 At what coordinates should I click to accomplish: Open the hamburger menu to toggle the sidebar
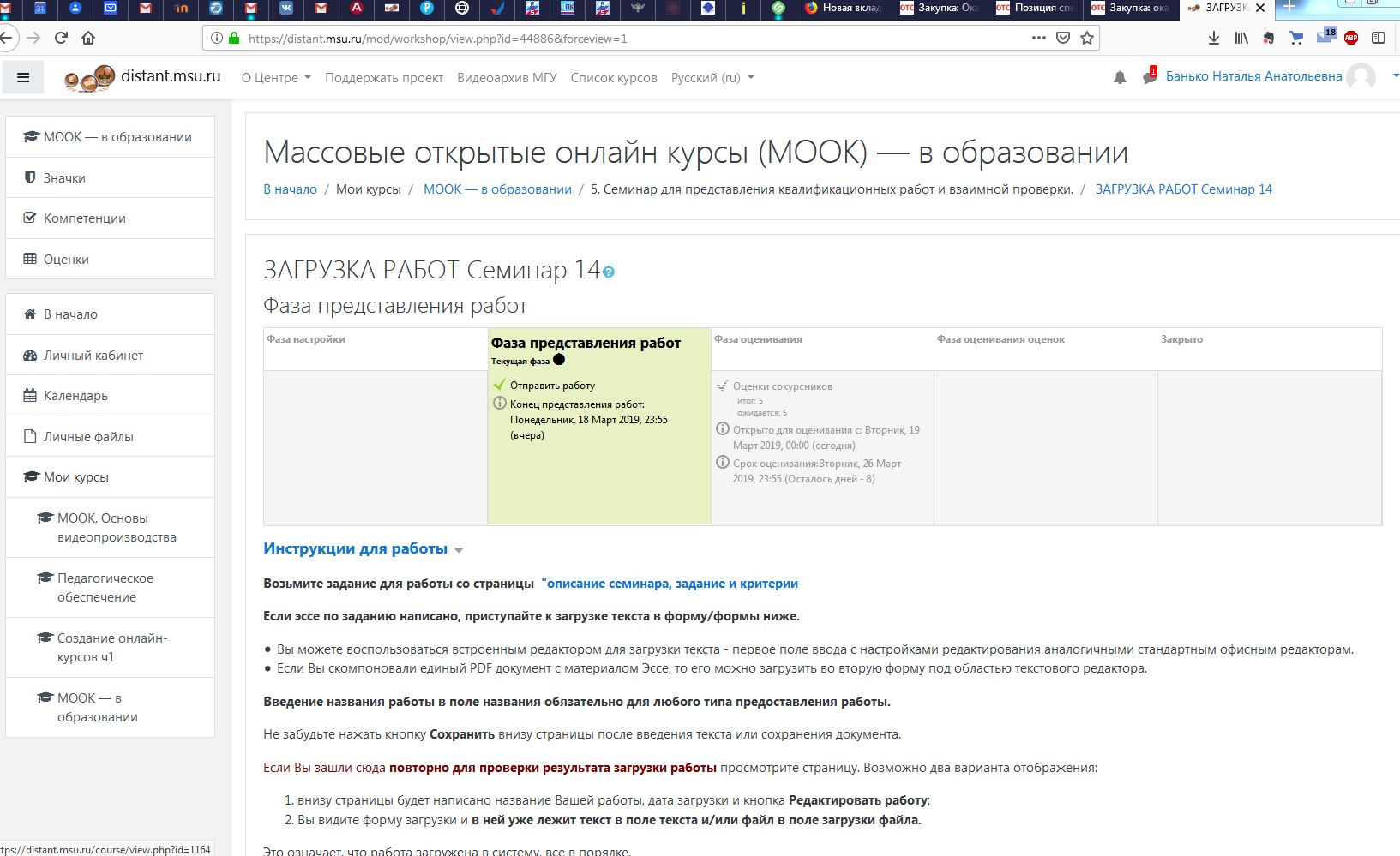(x=23, y=76)
